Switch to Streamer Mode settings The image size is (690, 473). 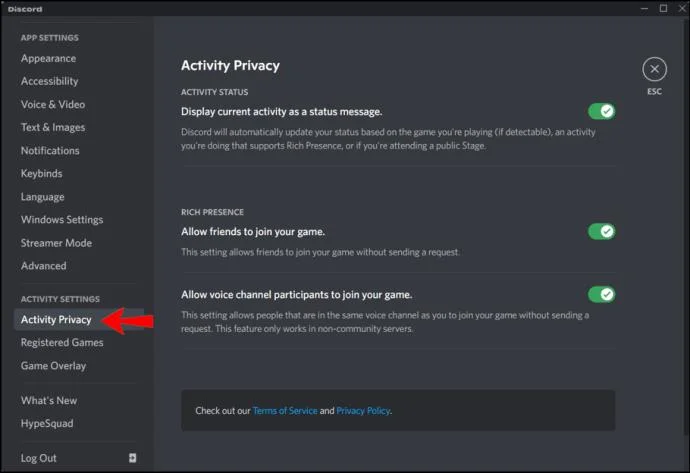tap(56, 243)
